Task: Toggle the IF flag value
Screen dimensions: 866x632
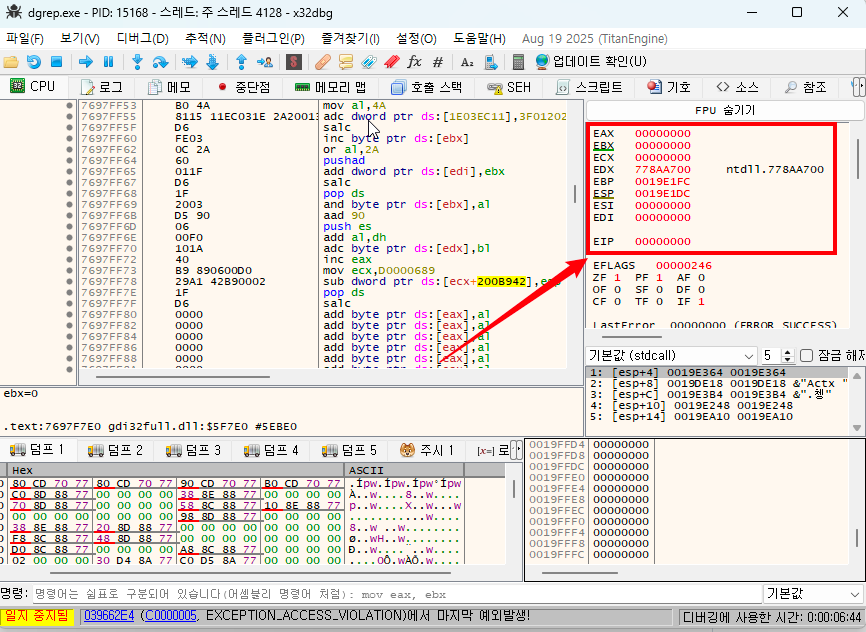Action: click(700, 301)
